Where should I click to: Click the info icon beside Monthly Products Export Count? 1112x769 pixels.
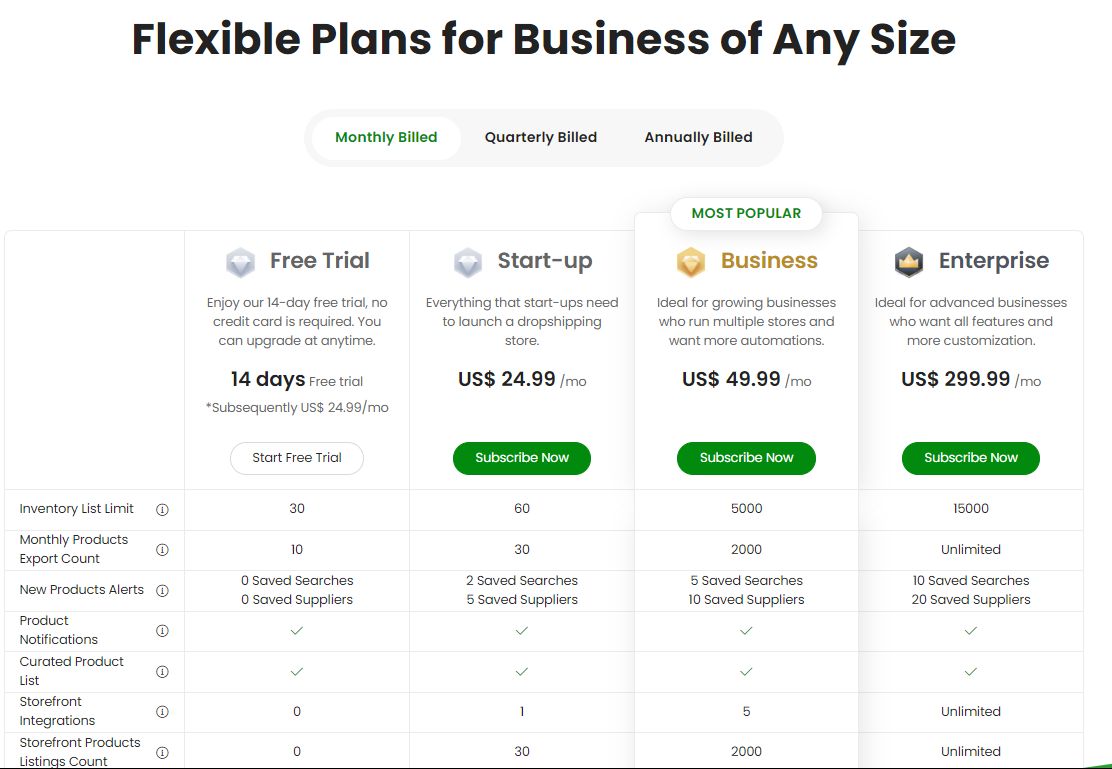162,550
